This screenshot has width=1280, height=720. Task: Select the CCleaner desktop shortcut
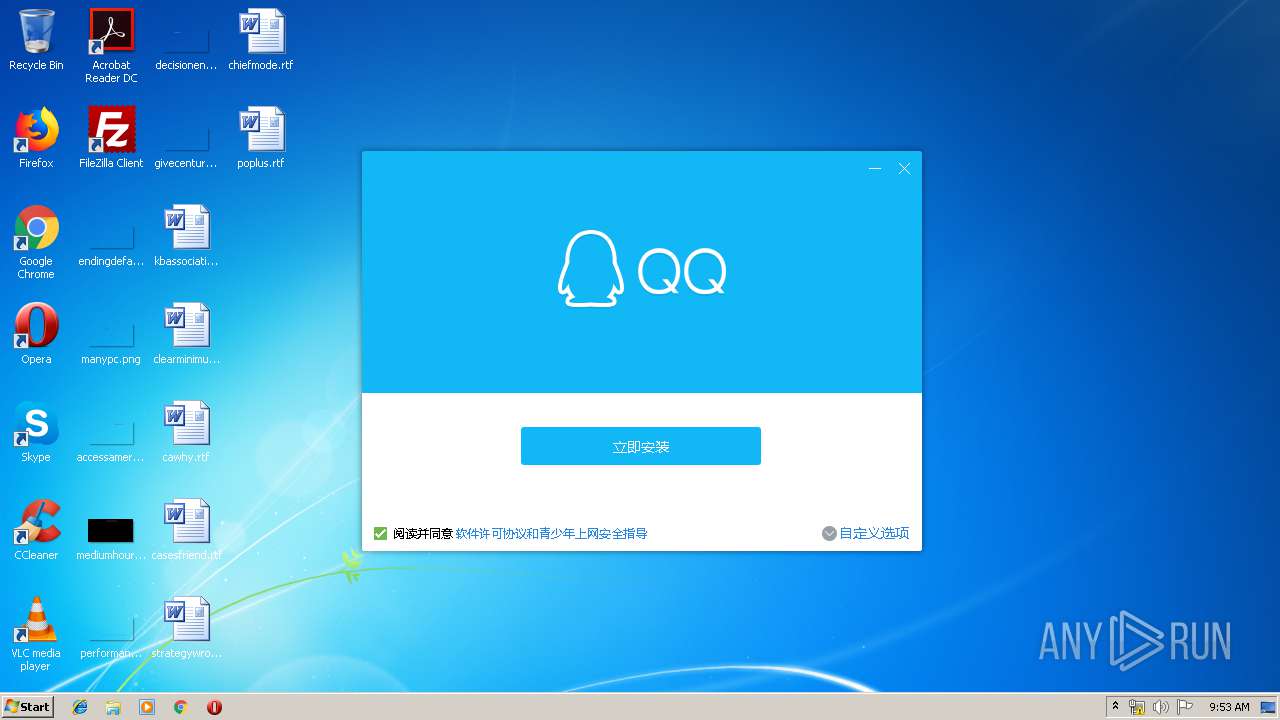(36, 530)
